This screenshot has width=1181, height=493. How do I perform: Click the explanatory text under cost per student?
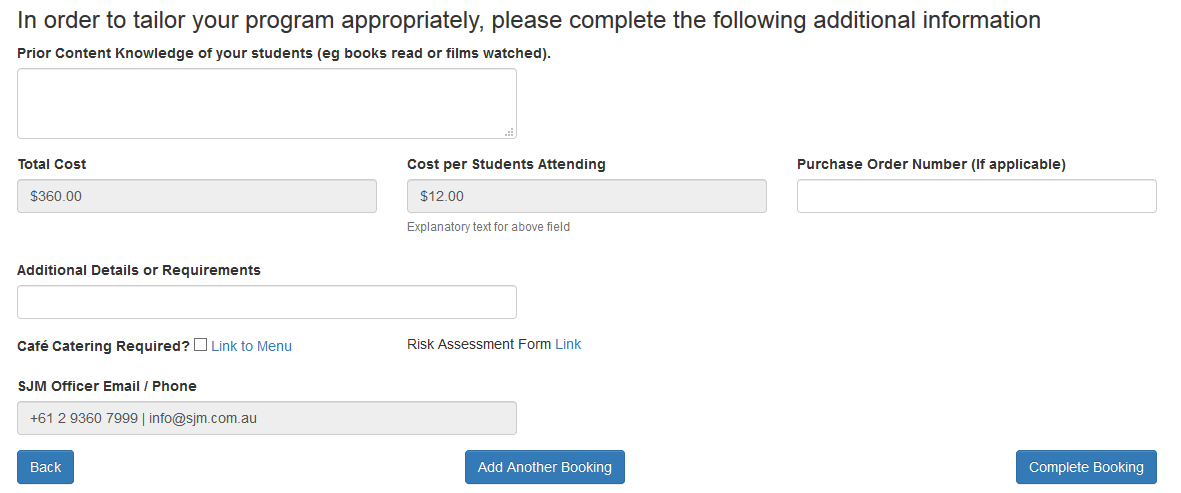(488, 227)
